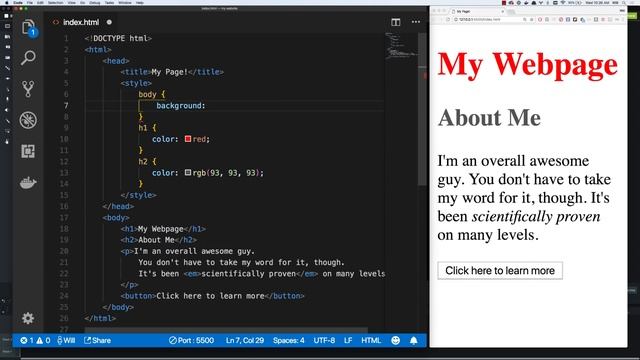The image size is (640, 360).
Task: Click 'scientifically proven' italic text in browser
Action: [x=536, y=216]
